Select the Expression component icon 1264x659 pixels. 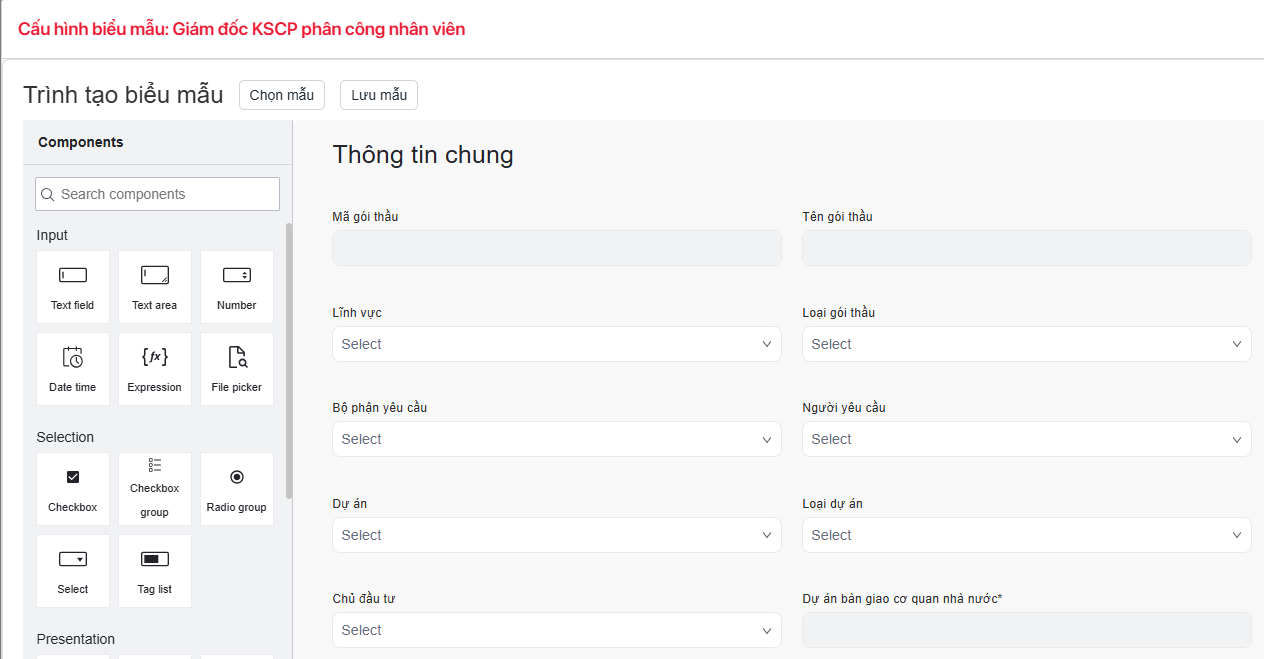coord(155,358)
